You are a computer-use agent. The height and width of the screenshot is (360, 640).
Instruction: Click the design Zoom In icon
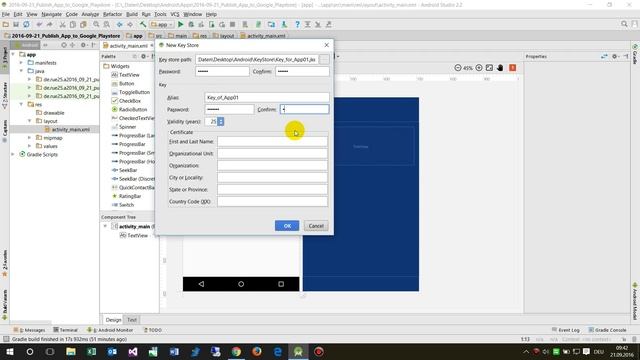(479, 68)
